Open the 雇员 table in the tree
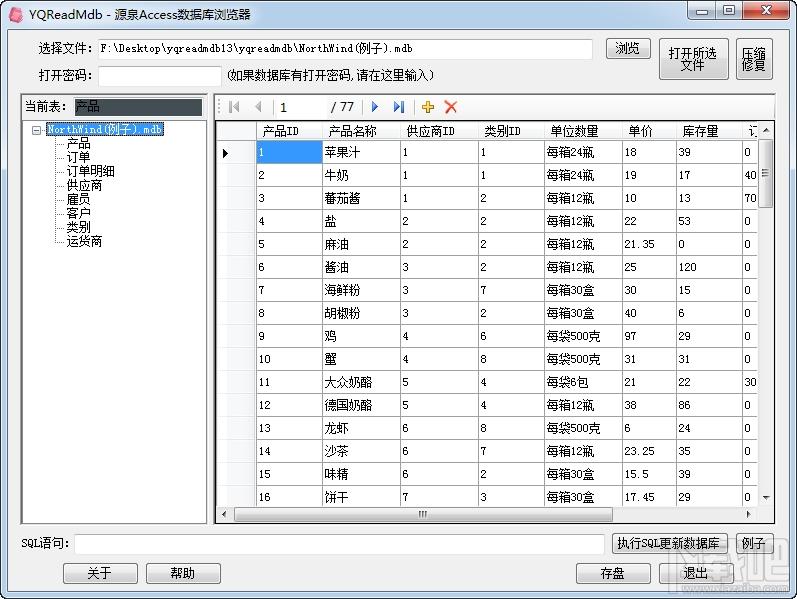Image resolution: width=797 pixels, height=599 pixels. click(78, 199)
